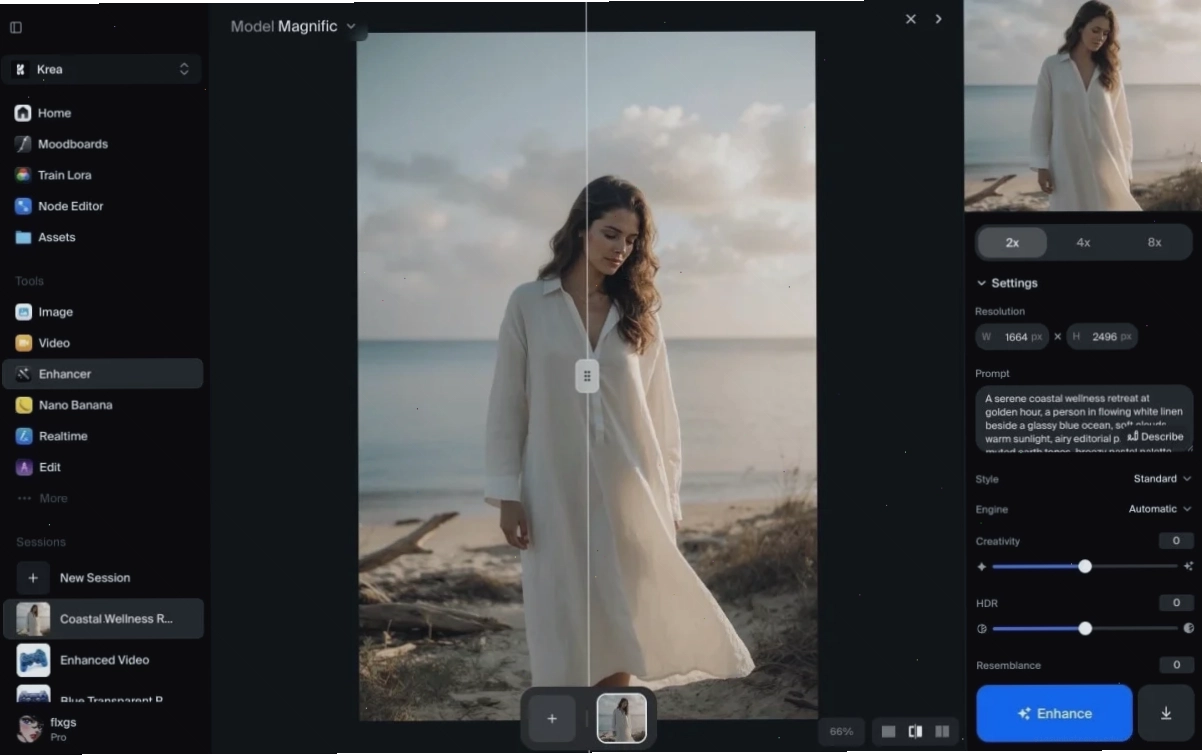Download the enhanced image

pyautogui.click(x=1166, y=713)
